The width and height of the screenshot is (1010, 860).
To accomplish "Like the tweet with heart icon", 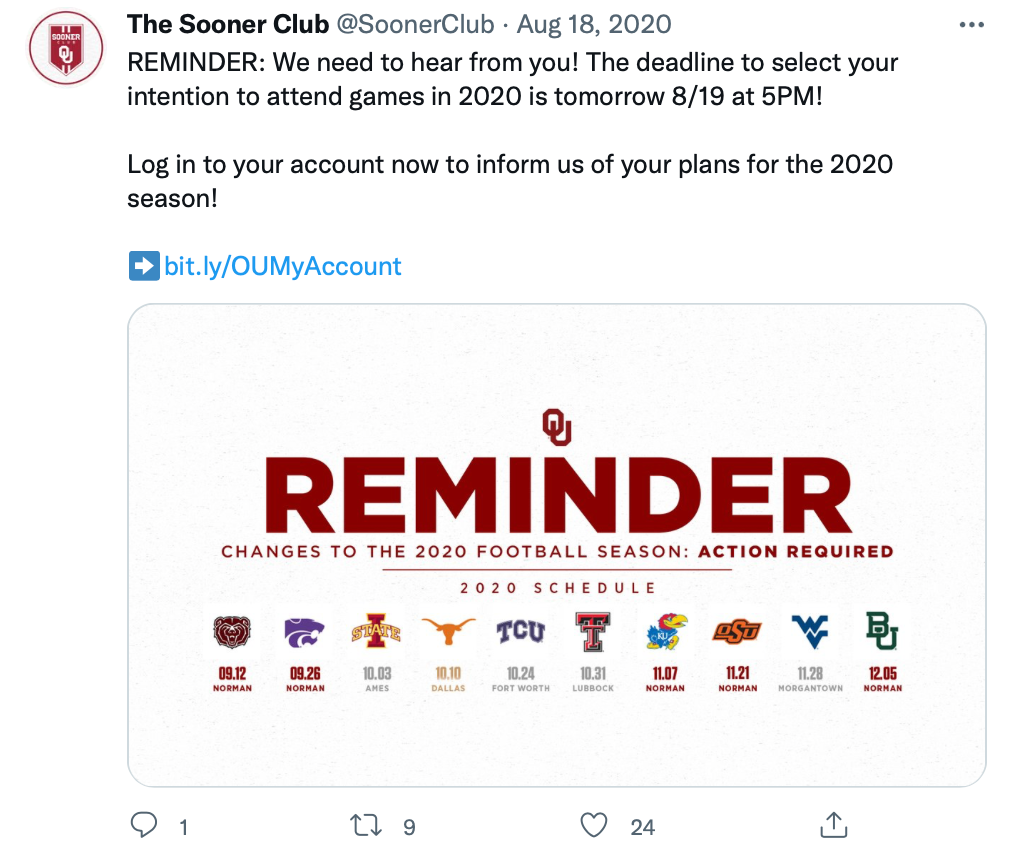I will 594,825.
